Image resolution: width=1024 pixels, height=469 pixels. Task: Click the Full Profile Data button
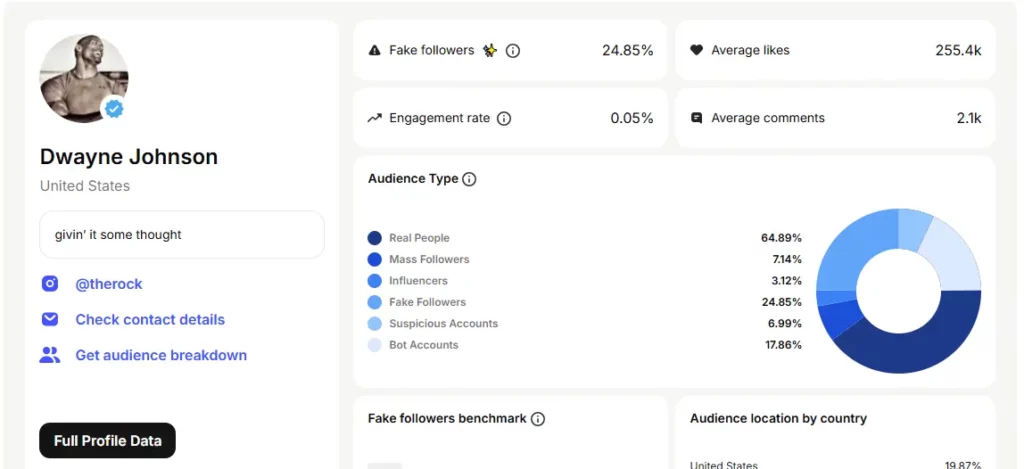pyautogui.click(x=108, y=440)
